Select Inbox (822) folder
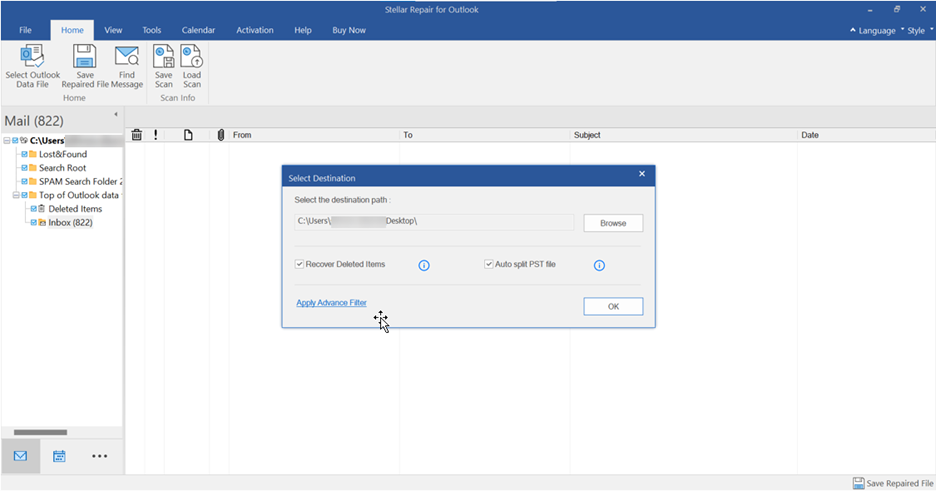This screenshot has width=936, height=491. (70, 223)
